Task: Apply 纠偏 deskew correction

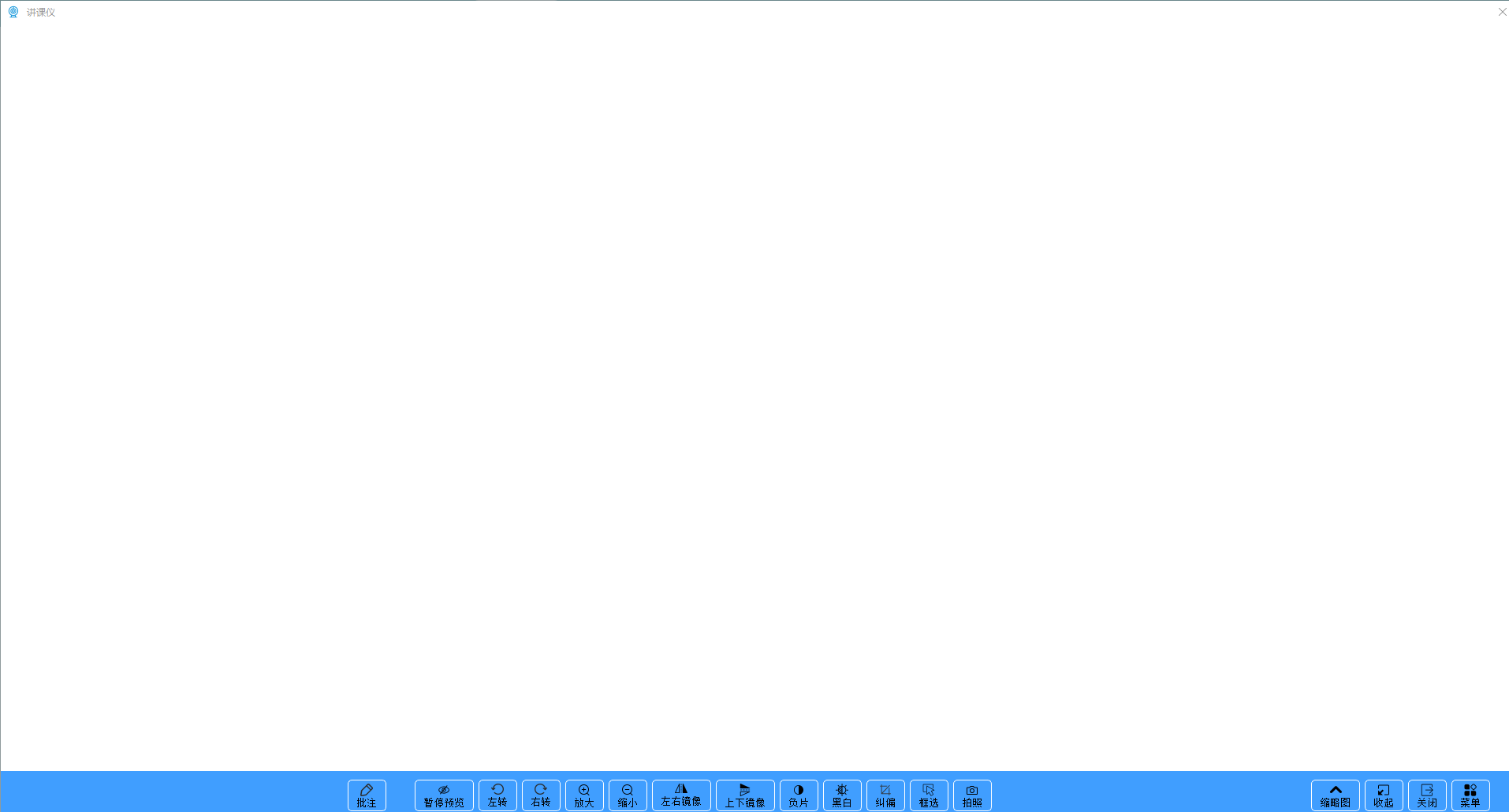Action: click(x=885, y=795)
